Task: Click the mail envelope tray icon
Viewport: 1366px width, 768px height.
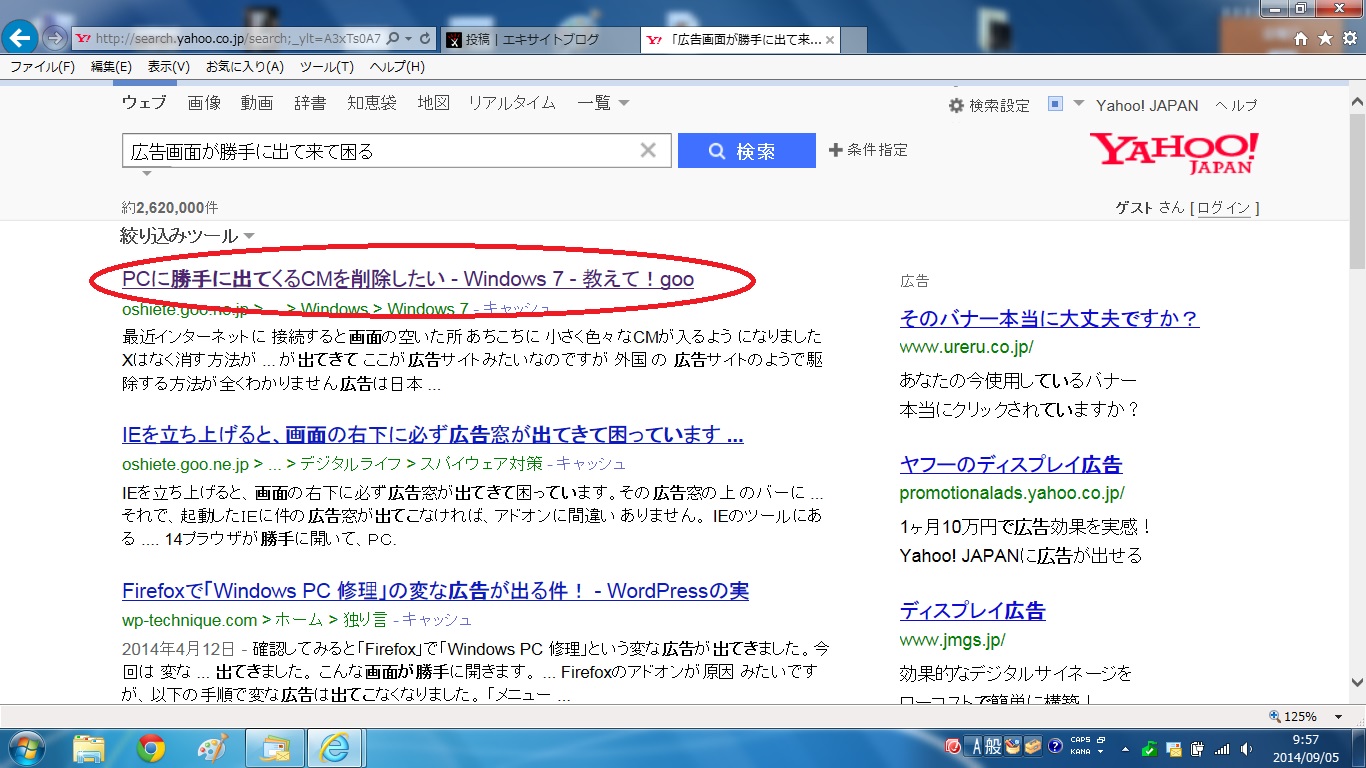Action: click(x=1175, y=748)
